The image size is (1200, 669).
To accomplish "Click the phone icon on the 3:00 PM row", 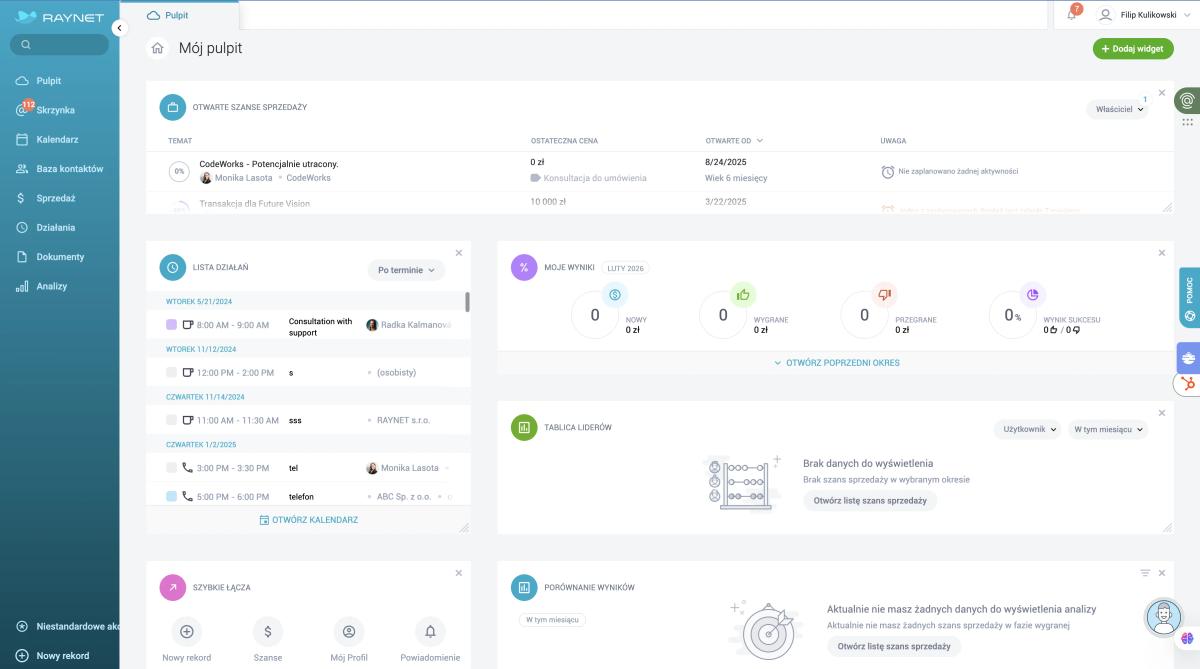I will click(188, 468).
